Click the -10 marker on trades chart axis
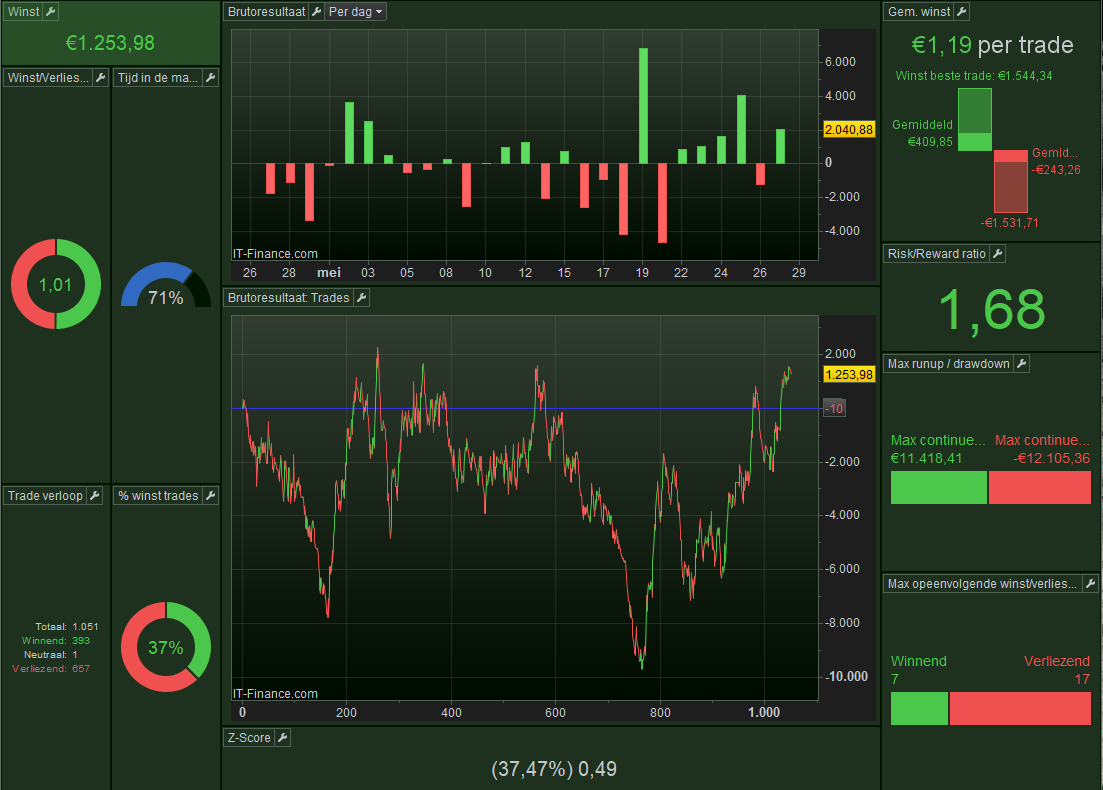Screen dimensions: 1103x790 834,408
